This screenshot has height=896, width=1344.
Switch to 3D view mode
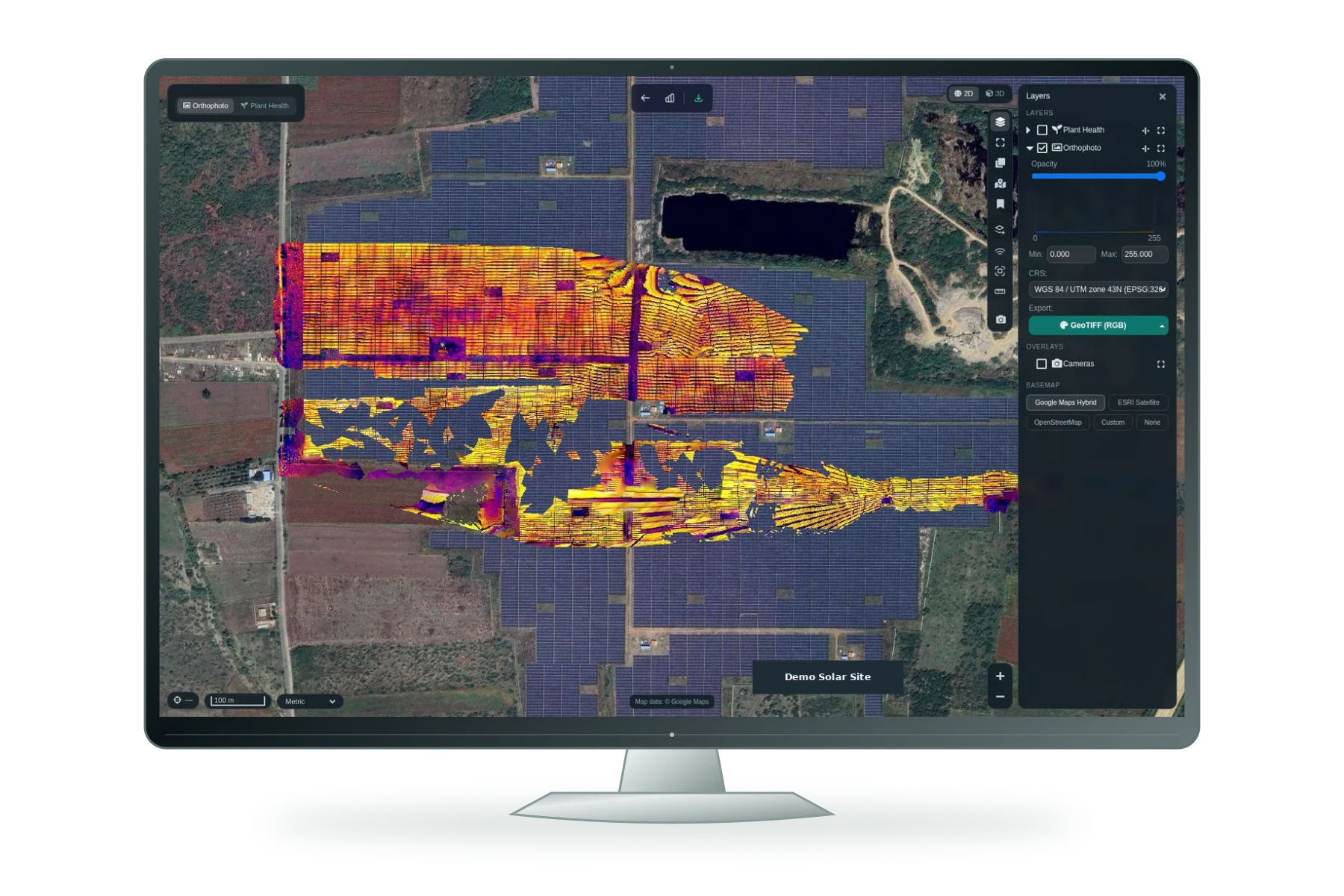pyautogui.click(x=995, y=93)
